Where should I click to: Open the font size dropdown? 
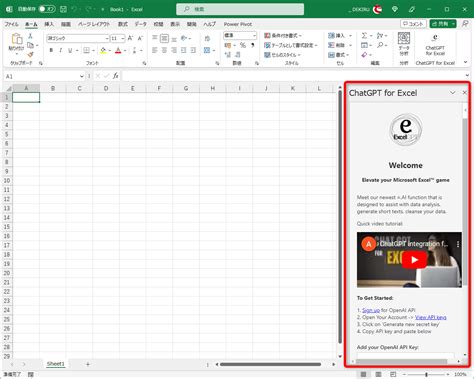point(123,38)
